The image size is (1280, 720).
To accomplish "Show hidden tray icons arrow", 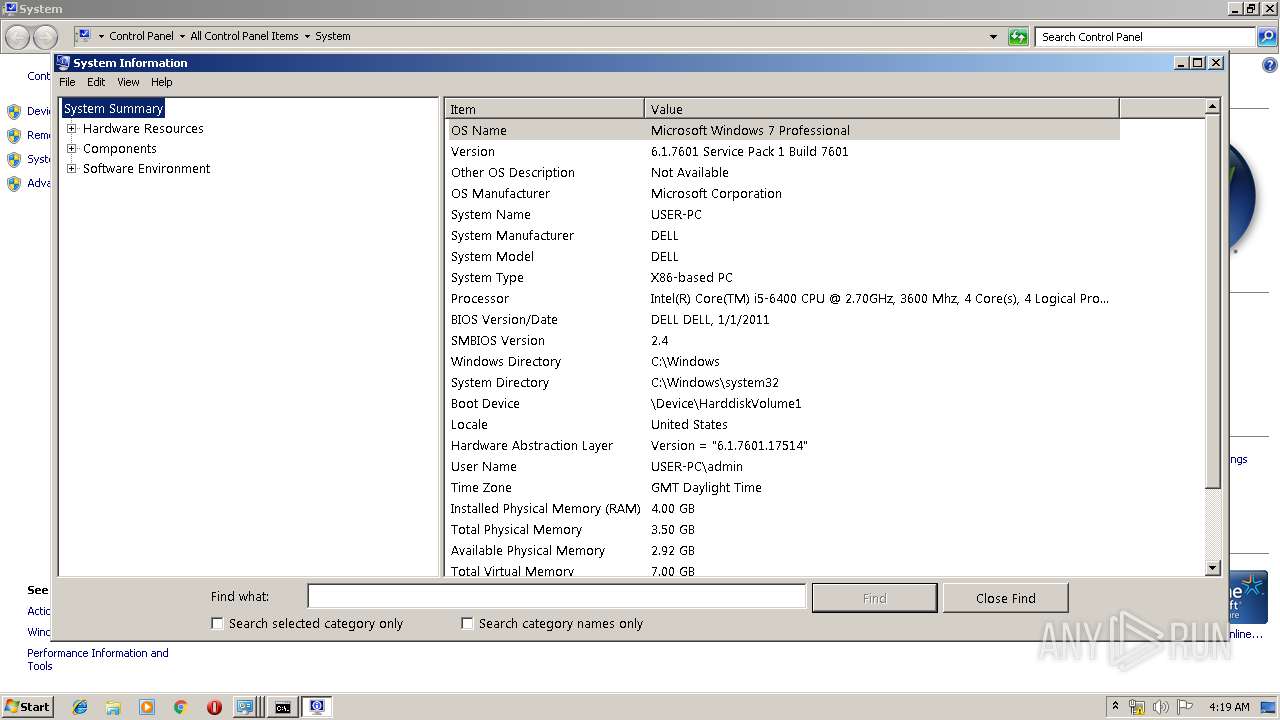I will [1115, 707].
